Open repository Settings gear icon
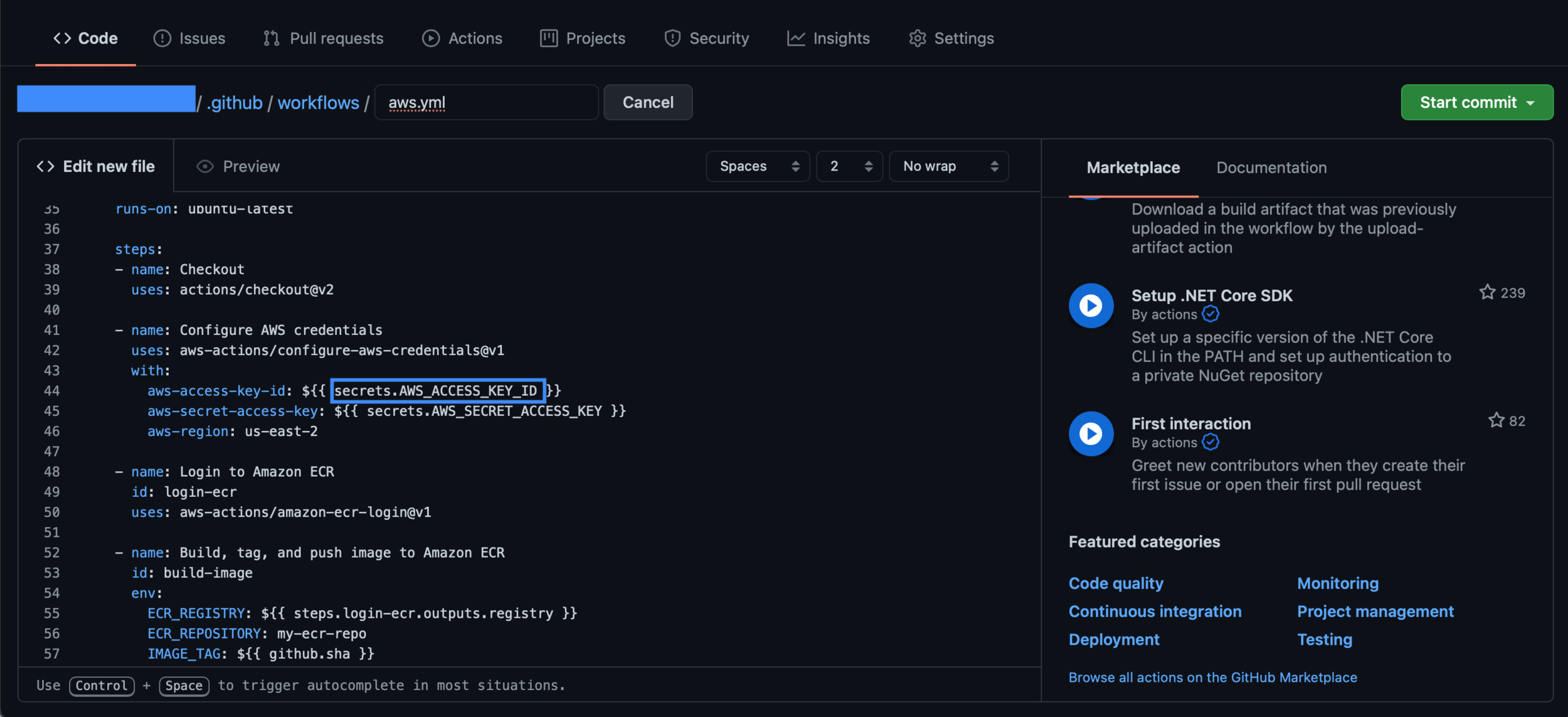This screenshot has width=1568, height=717. pyautogui.click(x=916, y=38)
